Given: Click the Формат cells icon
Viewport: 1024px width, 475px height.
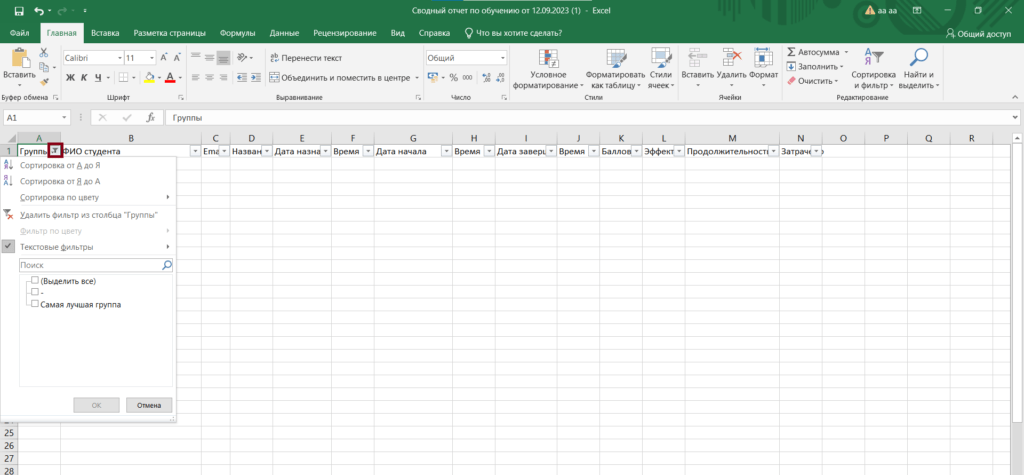Looking at the screenshot, I should [x=763, y=57].
